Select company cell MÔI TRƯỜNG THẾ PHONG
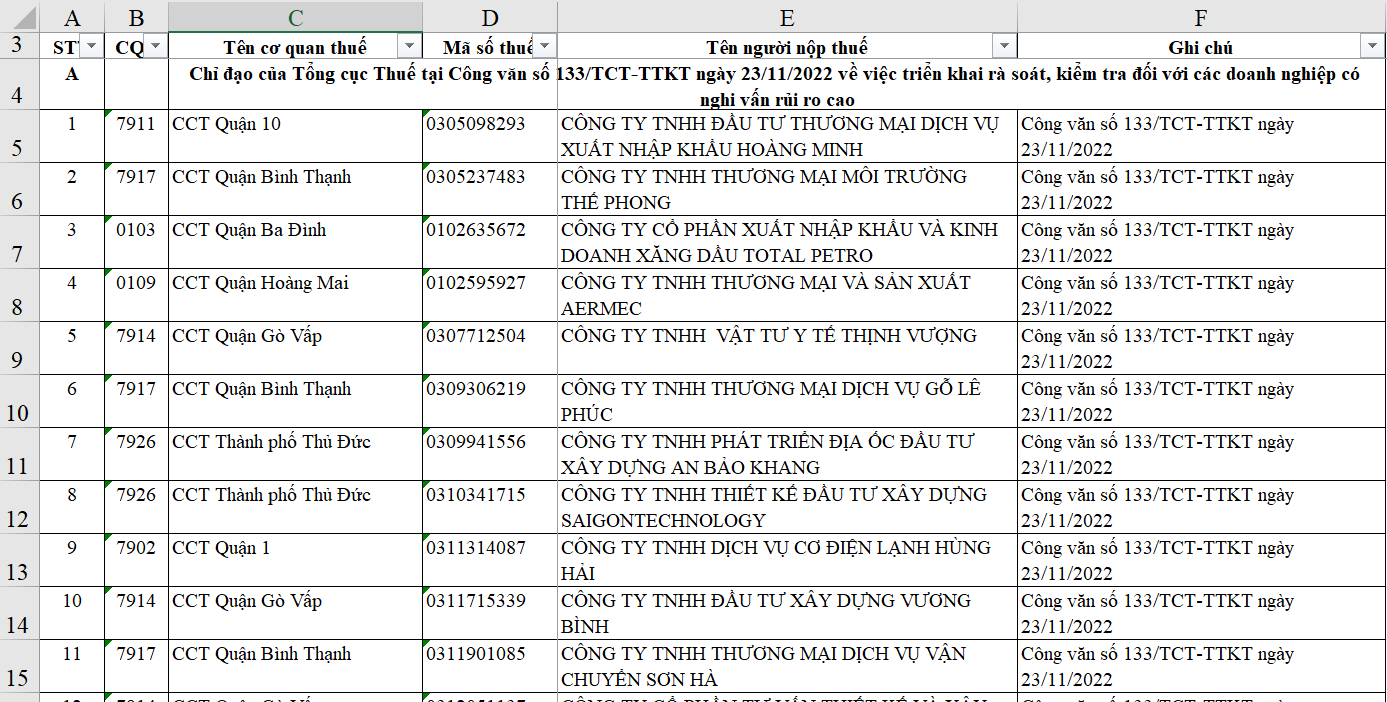This screenshot has height=702, width=1387. 787,190
